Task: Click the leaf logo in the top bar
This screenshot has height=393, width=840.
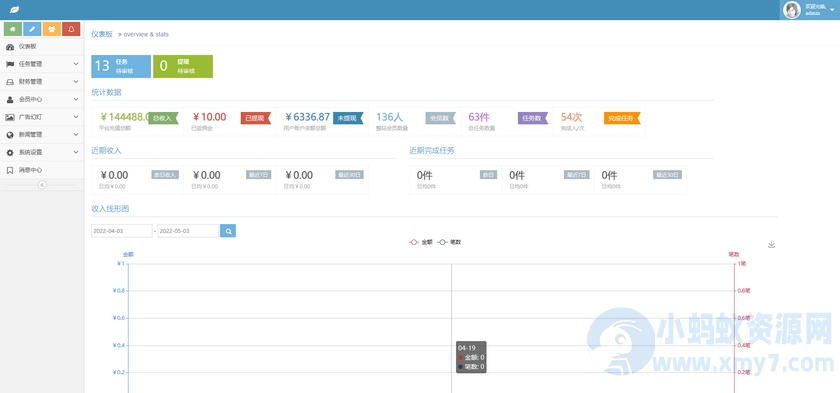Action: (14, 10)
